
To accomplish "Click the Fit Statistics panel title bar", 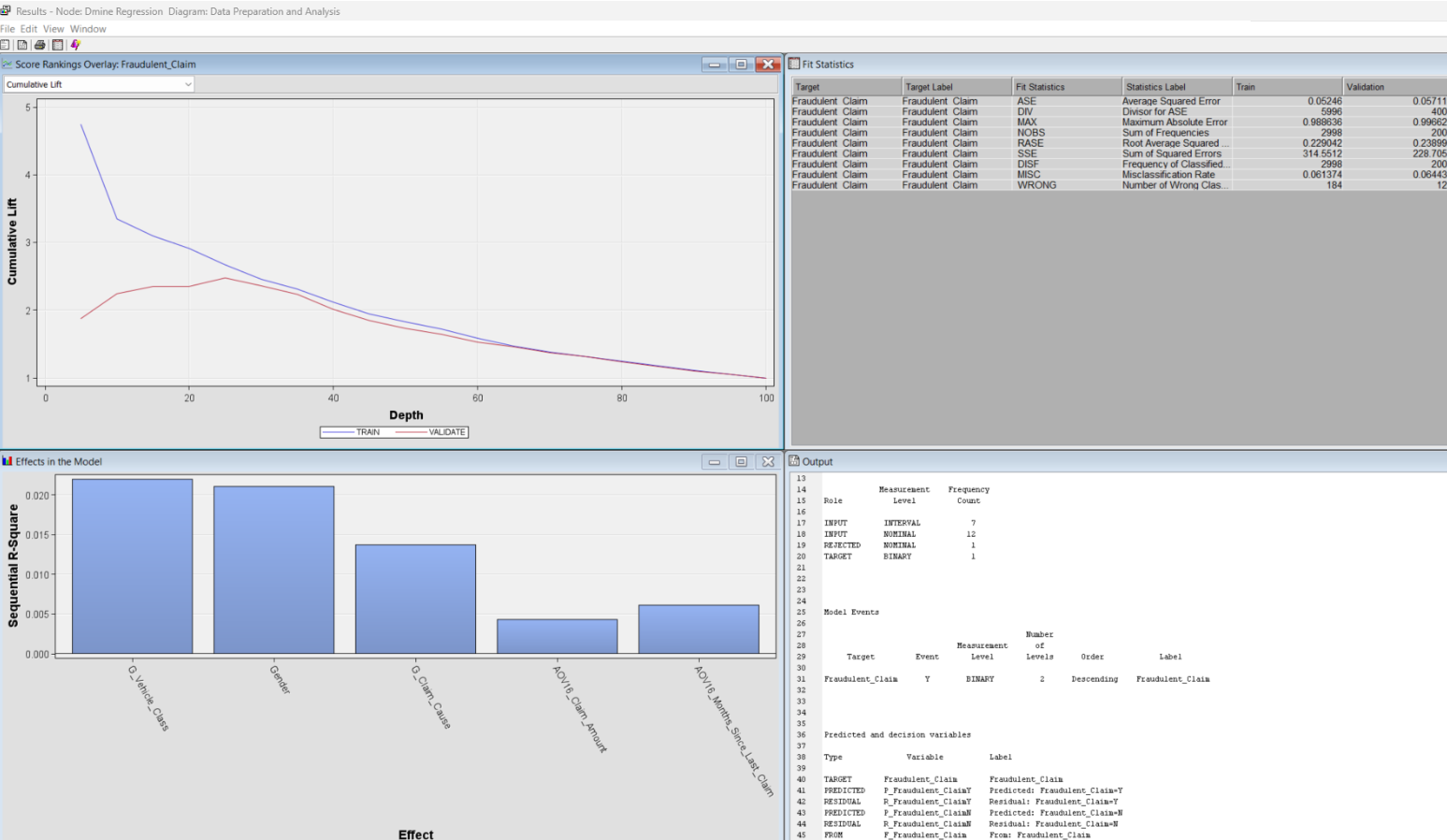I will (x=1117, y=65).
